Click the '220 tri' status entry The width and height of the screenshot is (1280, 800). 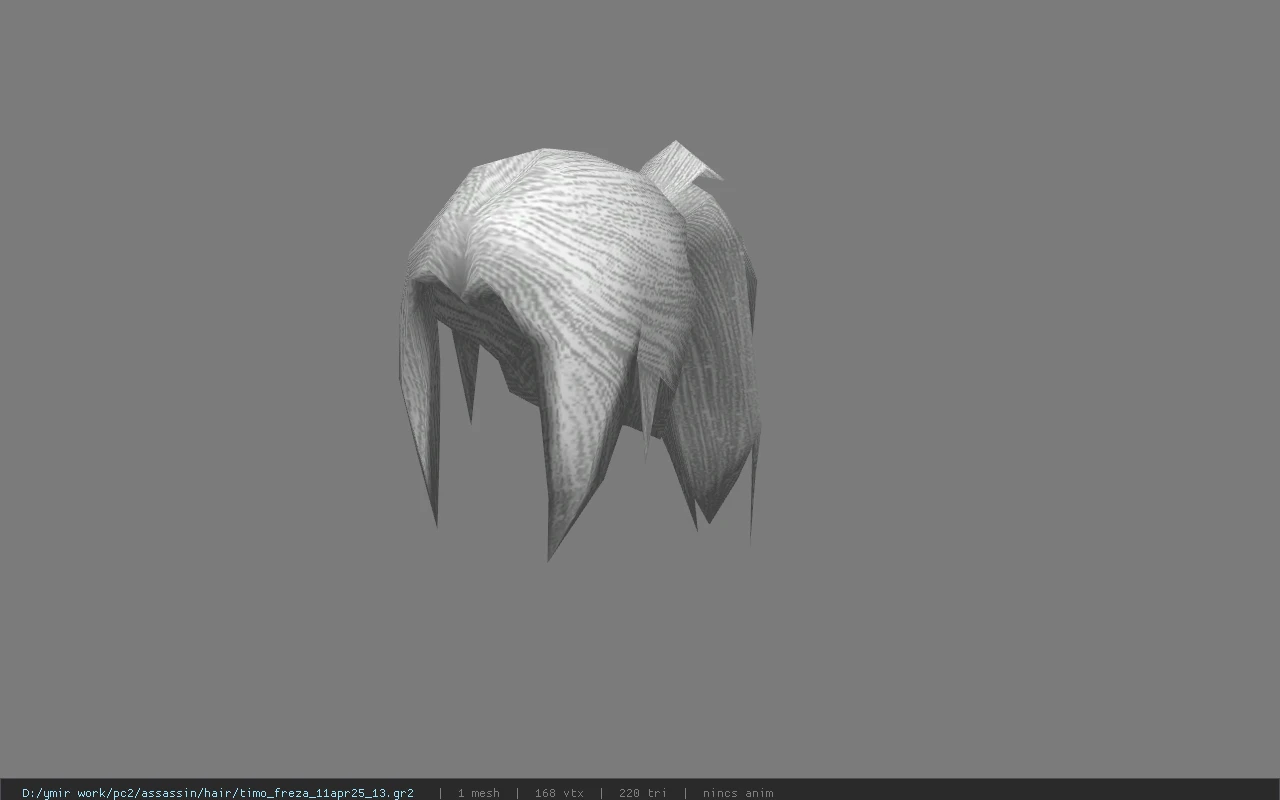(x=643, y=793)
